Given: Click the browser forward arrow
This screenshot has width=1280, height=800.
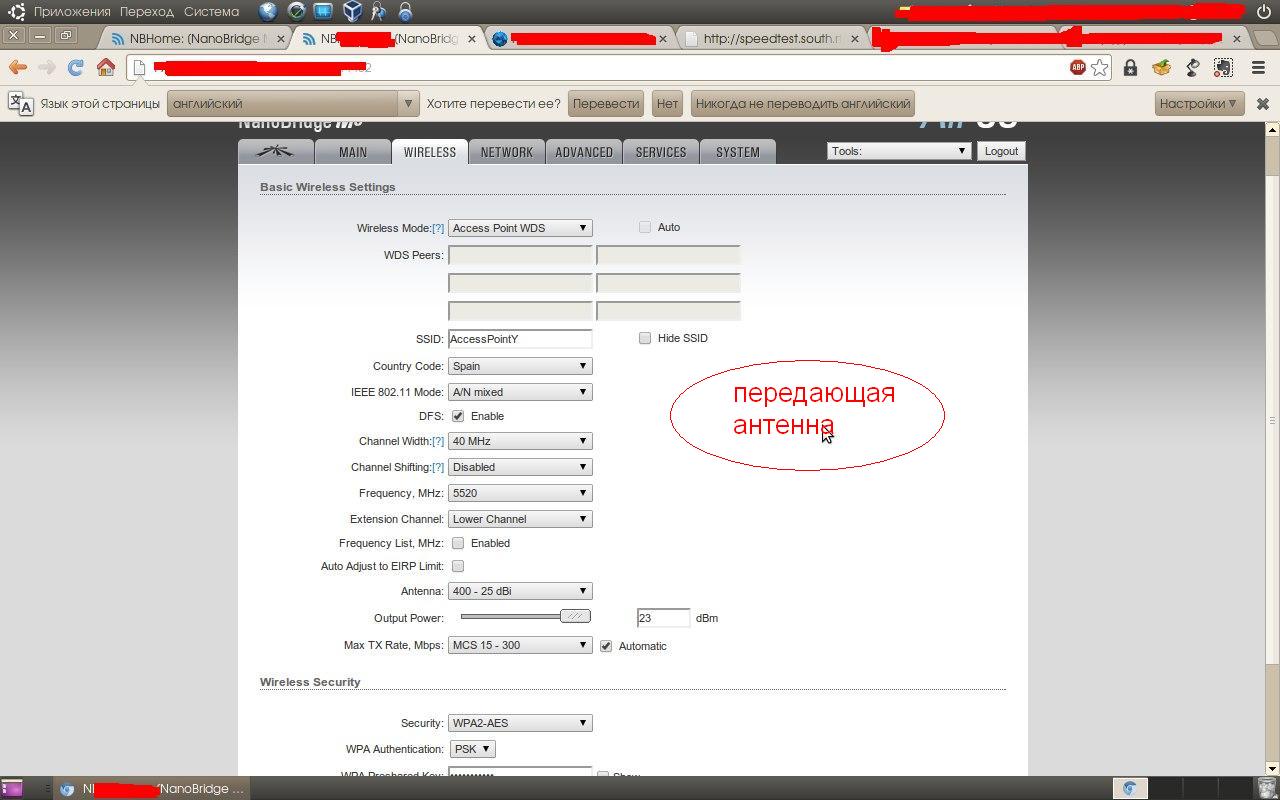Looking at the screenshot, I should [46, 68].
